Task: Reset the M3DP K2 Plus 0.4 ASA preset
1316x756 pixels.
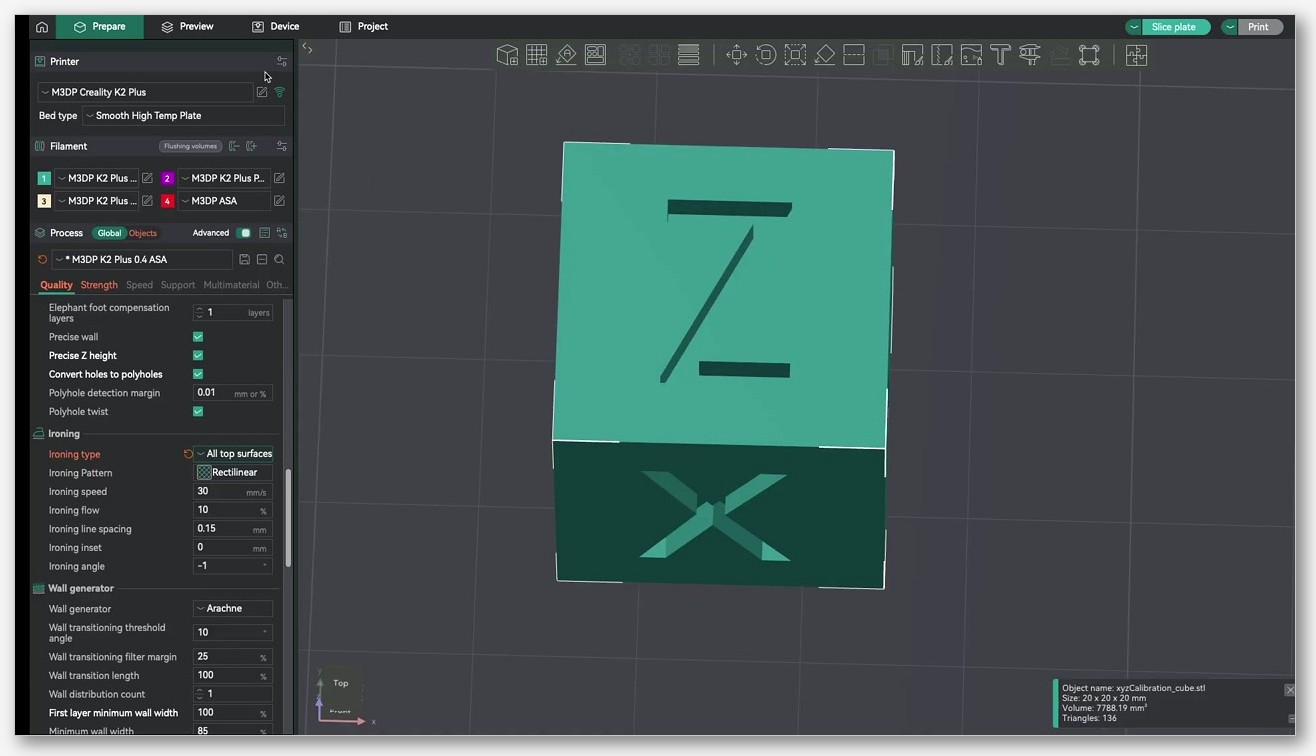Action: [42, 259]
